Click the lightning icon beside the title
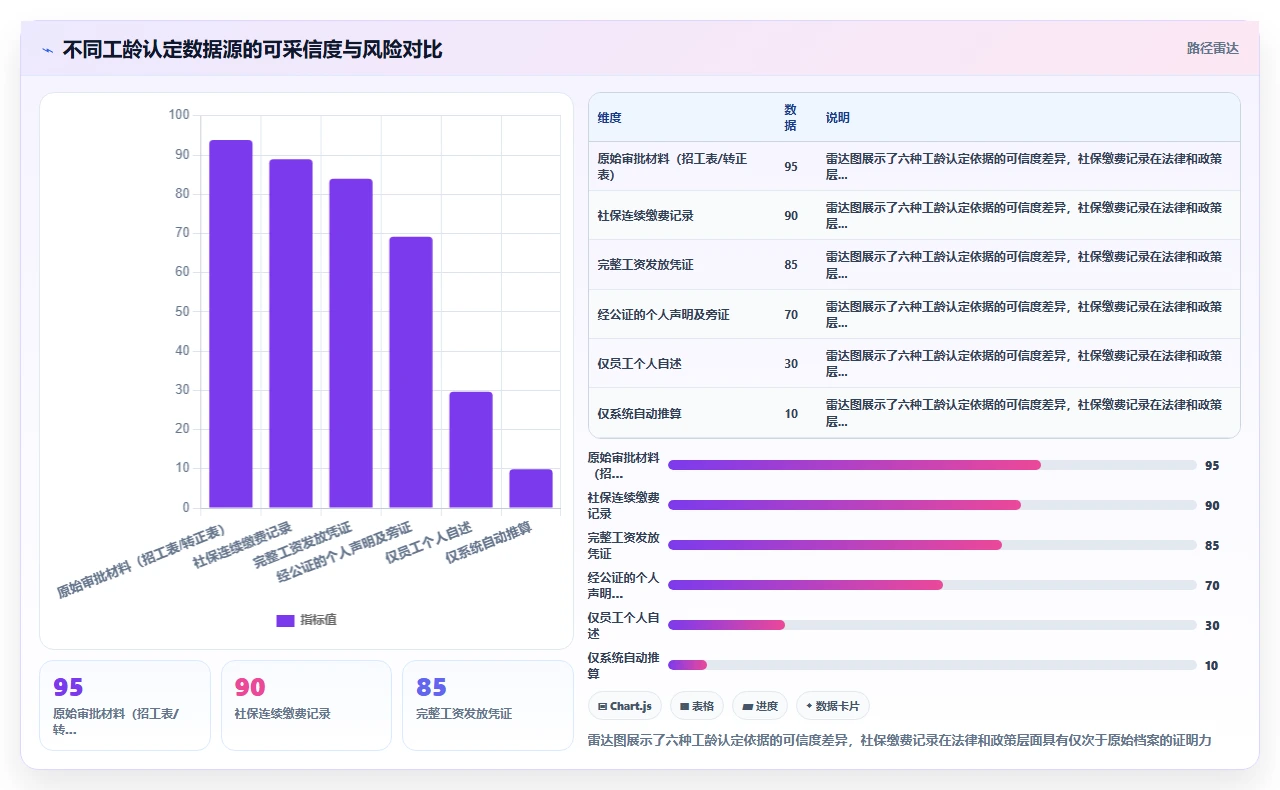Viewport: 1280px width, 790px height. pyautogui.click(x=47, y=50)
